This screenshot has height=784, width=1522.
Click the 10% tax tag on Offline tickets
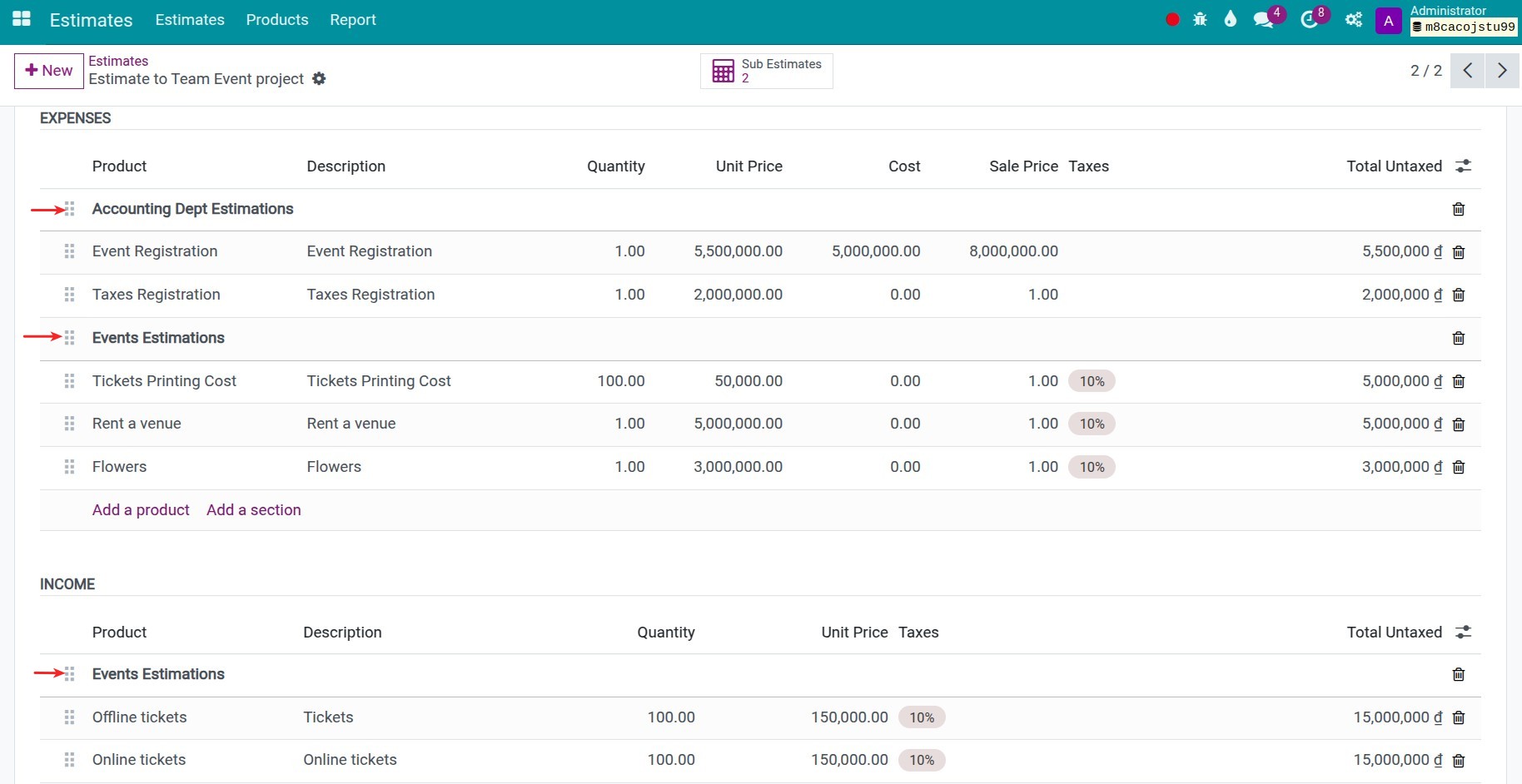922,717
